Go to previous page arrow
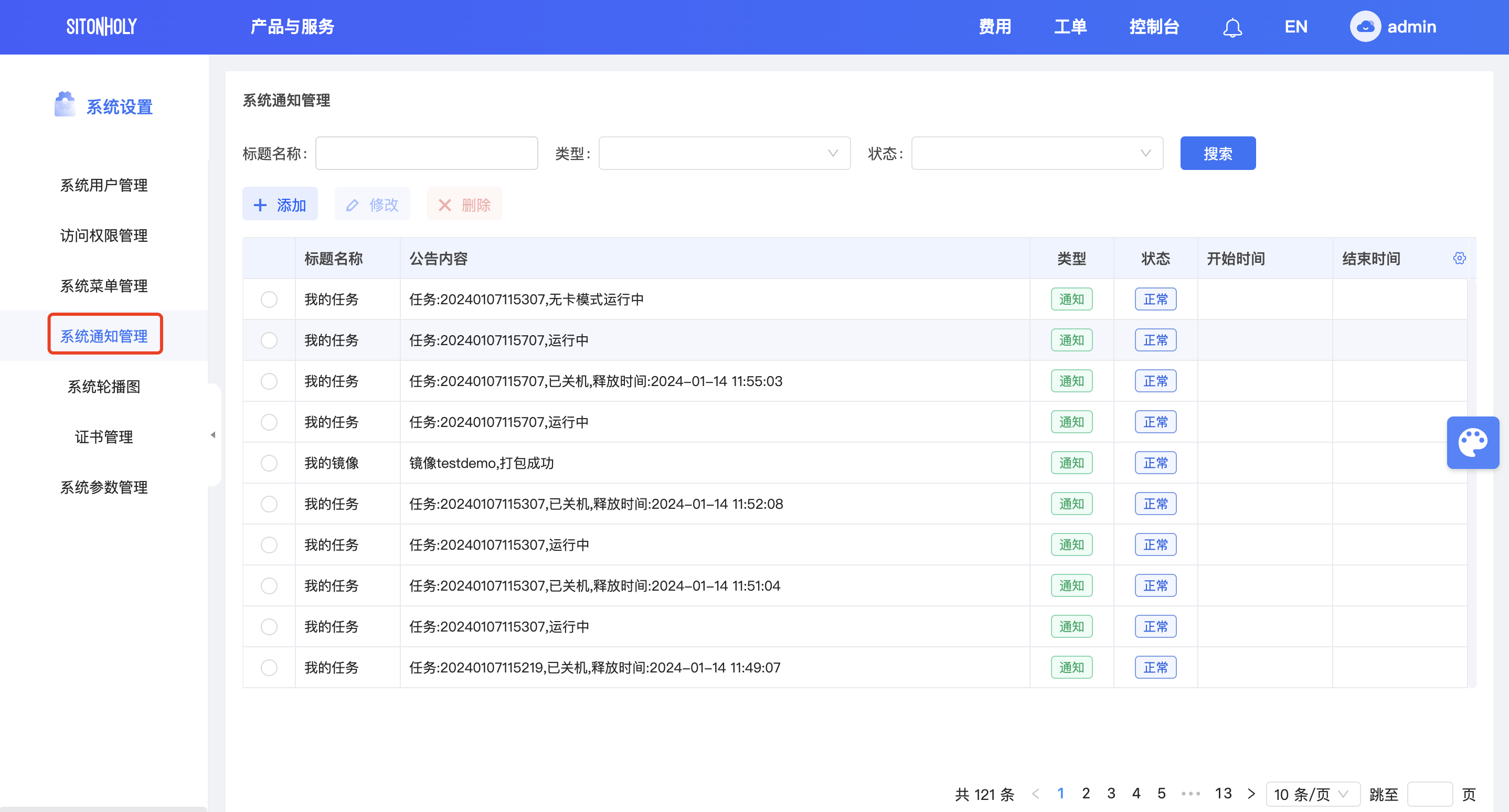The image size is (1509, 812). (x=1035, y=794)
